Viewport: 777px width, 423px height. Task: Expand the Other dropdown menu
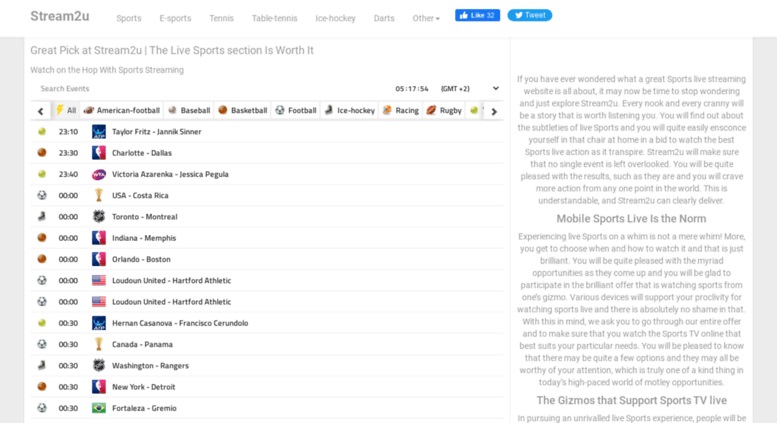tap(426, 18)
